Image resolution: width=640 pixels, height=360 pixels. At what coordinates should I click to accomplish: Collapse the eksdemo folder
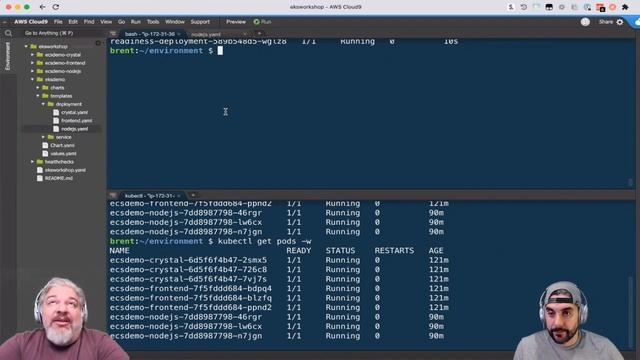(32, 79)
